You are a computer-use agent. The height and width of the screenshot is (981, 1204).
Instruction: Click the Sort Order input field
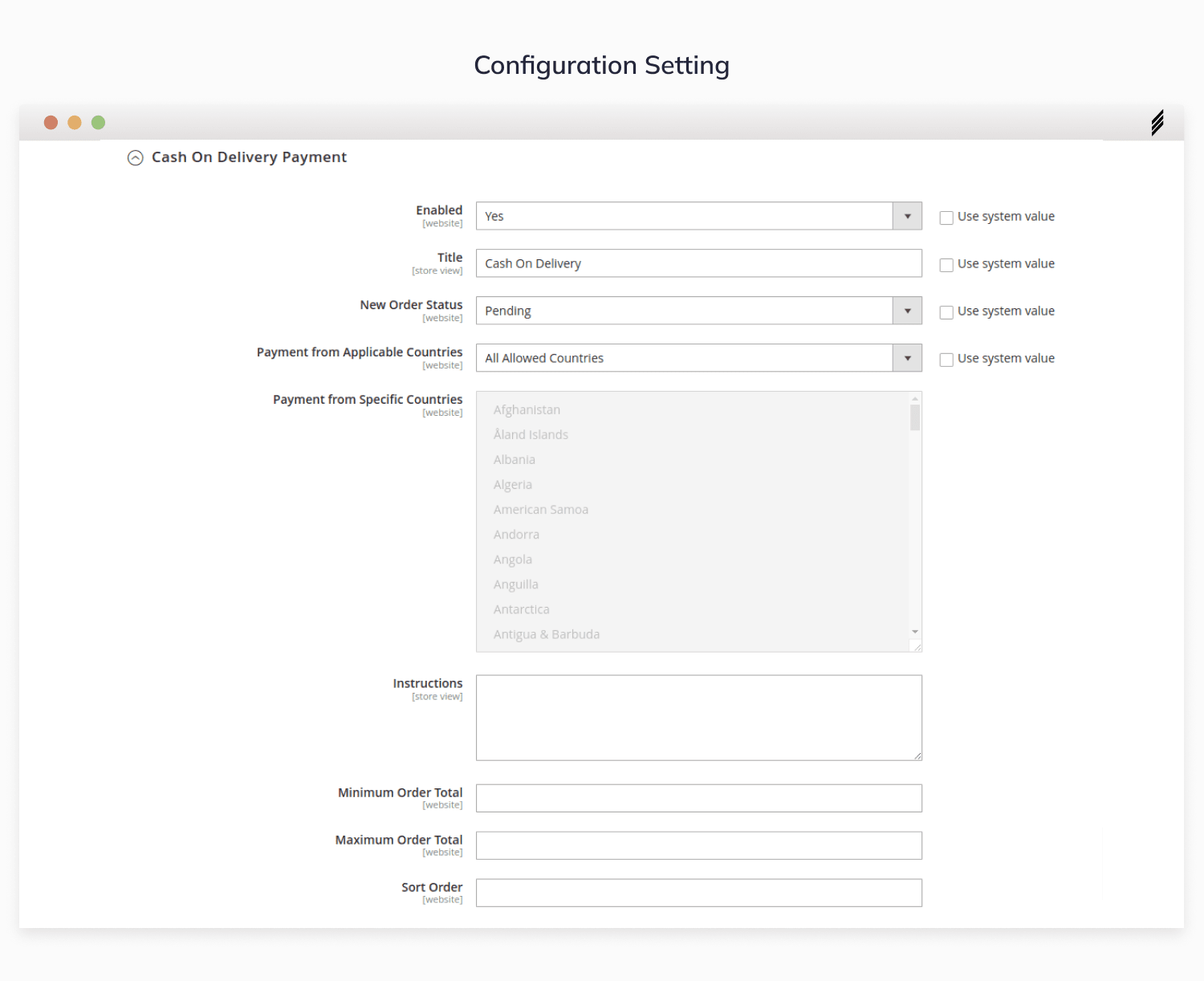point(698,893)
